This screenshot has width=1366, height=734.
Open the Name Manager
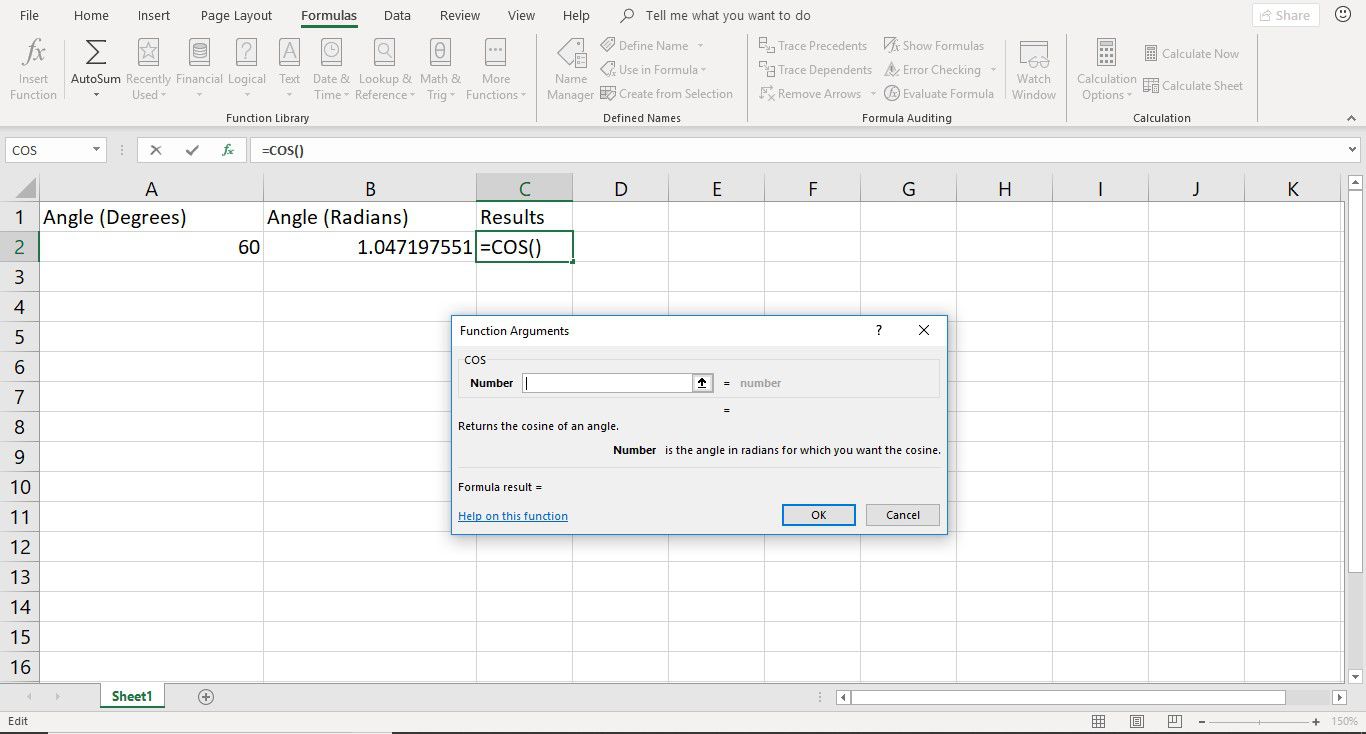pos(571,70)
